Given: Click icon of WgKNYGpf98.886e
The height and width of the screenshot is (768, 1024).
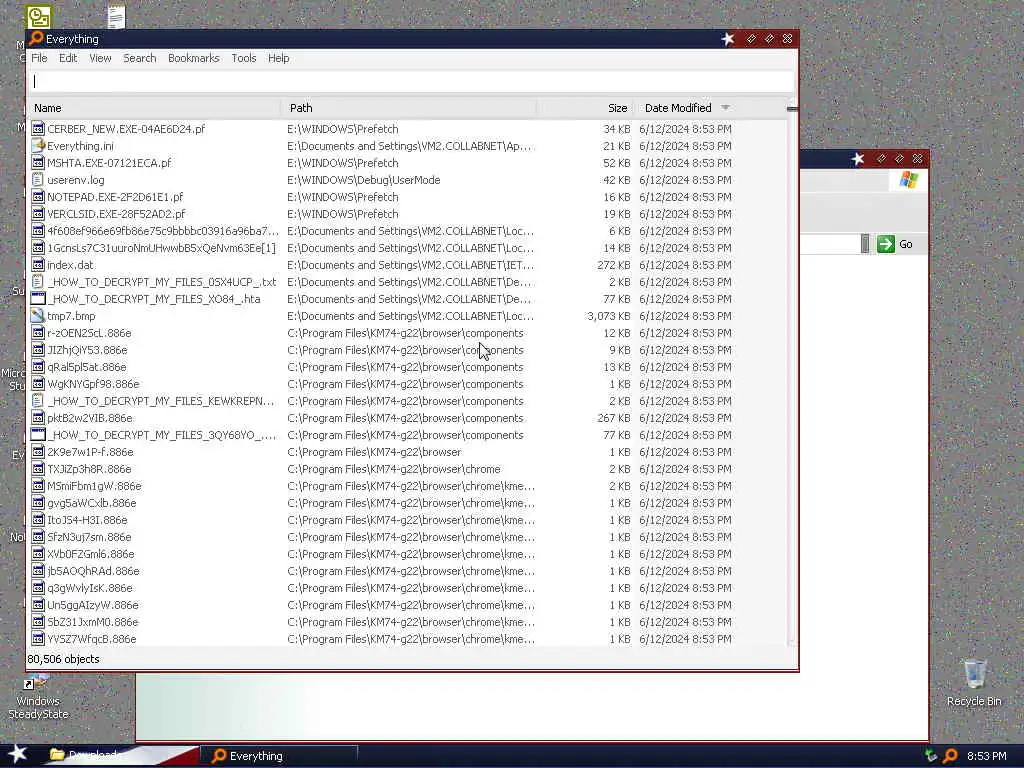Looking at the screenshot, I should (38, 384).
